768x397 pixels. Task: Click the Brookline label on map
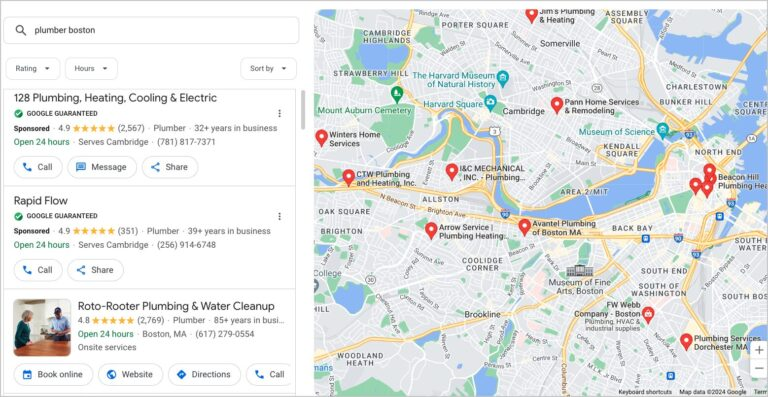click(482, 314)
